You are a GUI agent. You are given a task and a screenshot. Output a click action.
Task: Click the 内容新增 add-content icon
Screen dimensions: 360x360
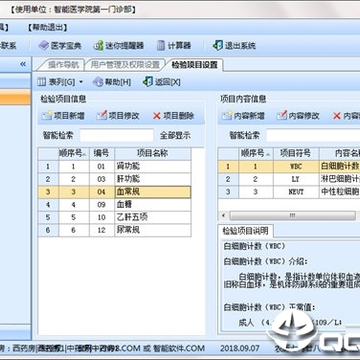pos(227,116)
